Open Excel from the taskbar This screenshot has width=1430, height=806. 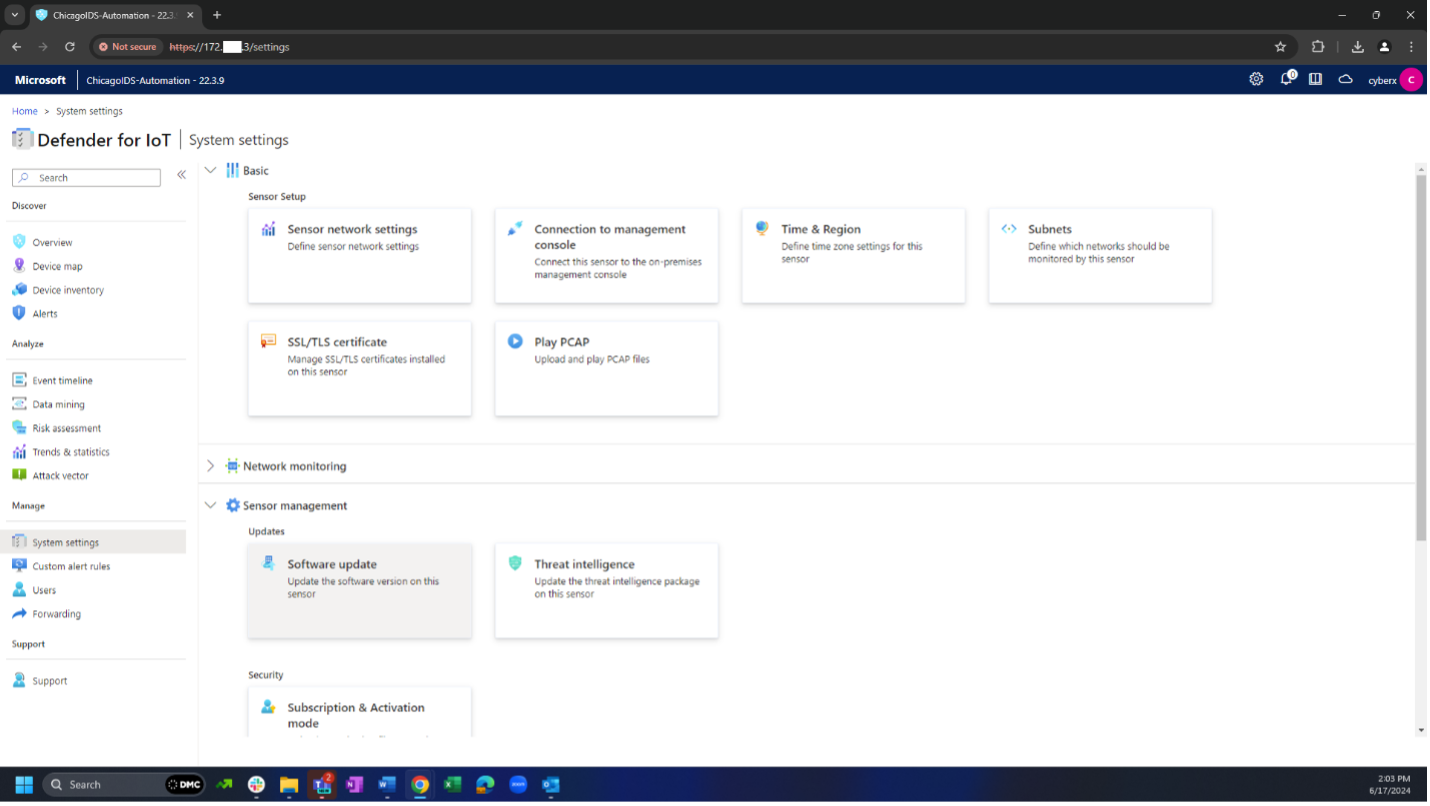click(x=452, y=785)
